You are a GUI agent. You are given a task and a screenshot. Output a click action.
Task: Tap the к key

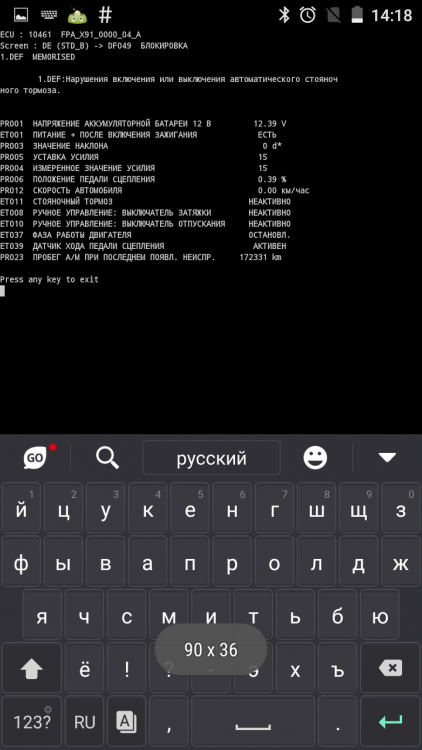click(x=147, y=508)
